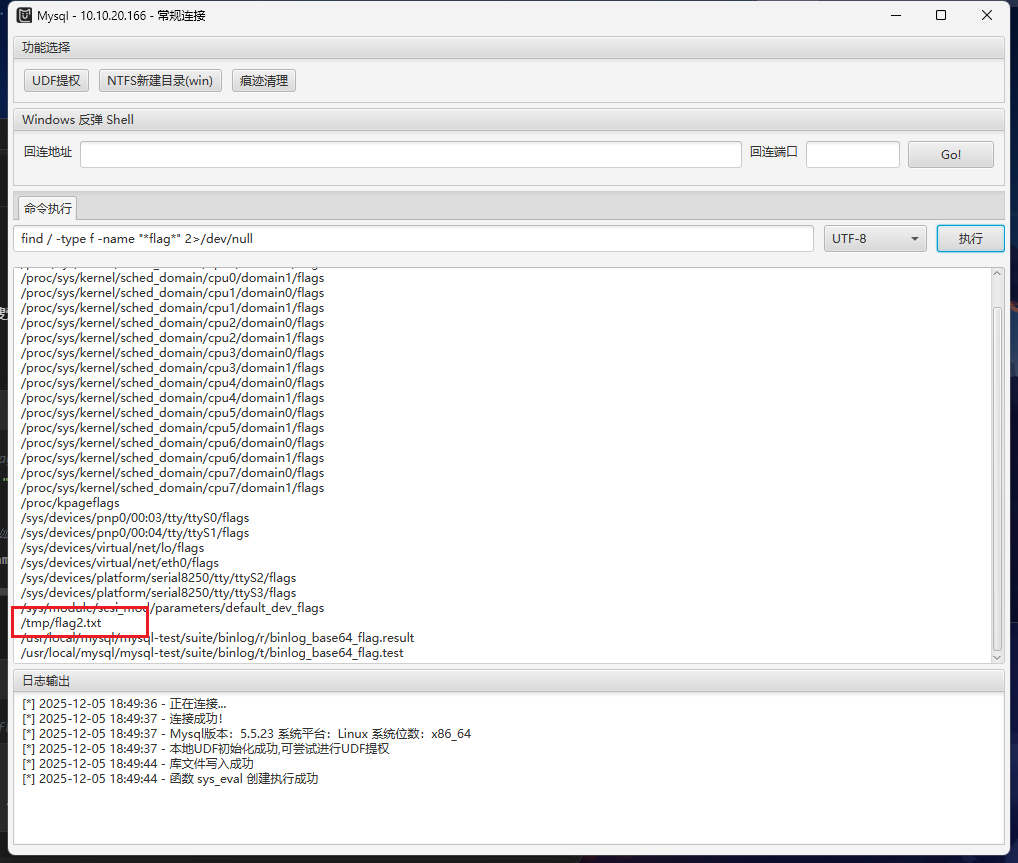Click the output scrollbar down arrow
This screenshot has height=863, width=1018.
click(x=996, y=656)
